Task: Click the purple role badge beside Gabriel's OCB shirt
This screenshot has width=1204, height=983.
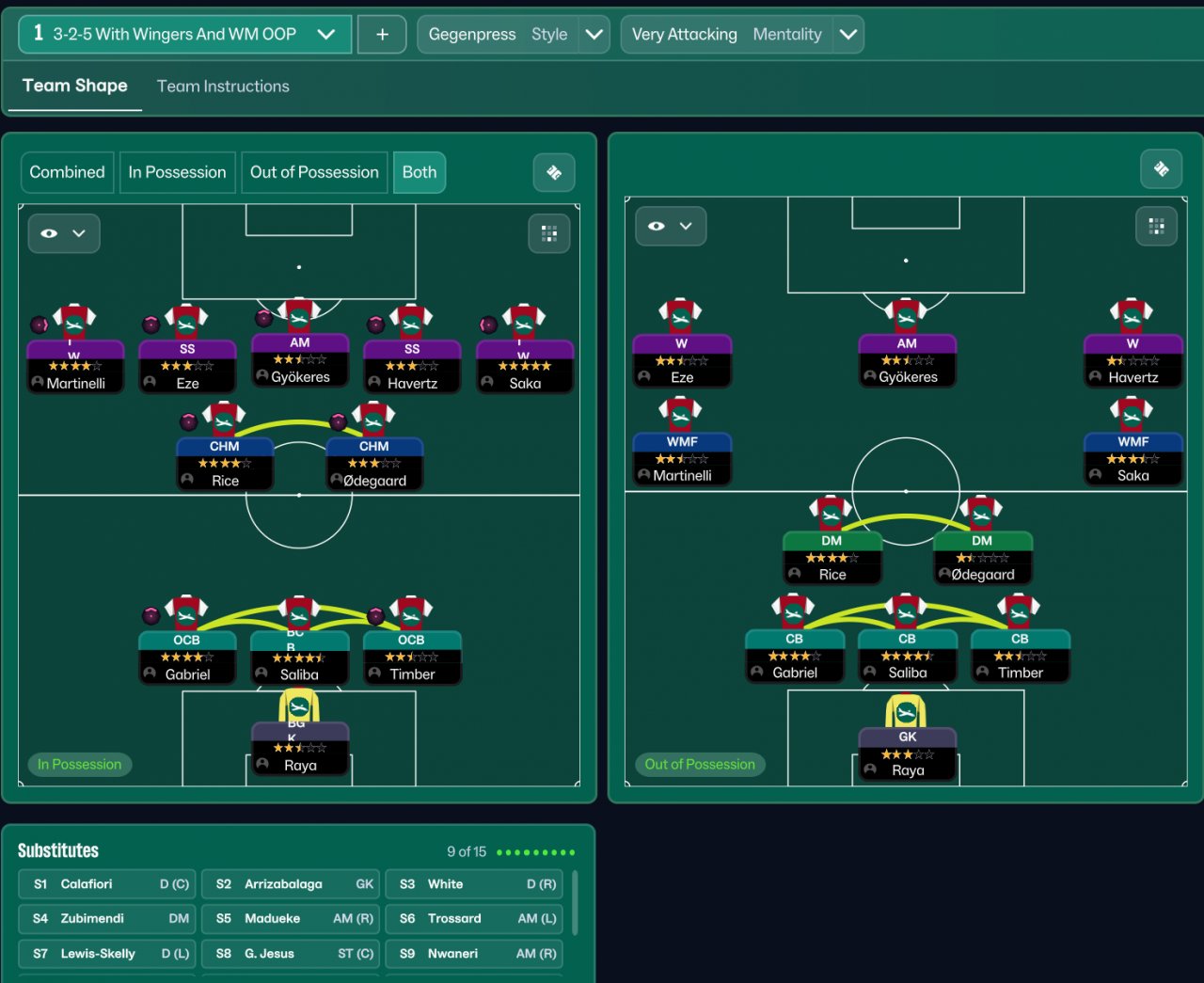Action: (x=151, y=616)
